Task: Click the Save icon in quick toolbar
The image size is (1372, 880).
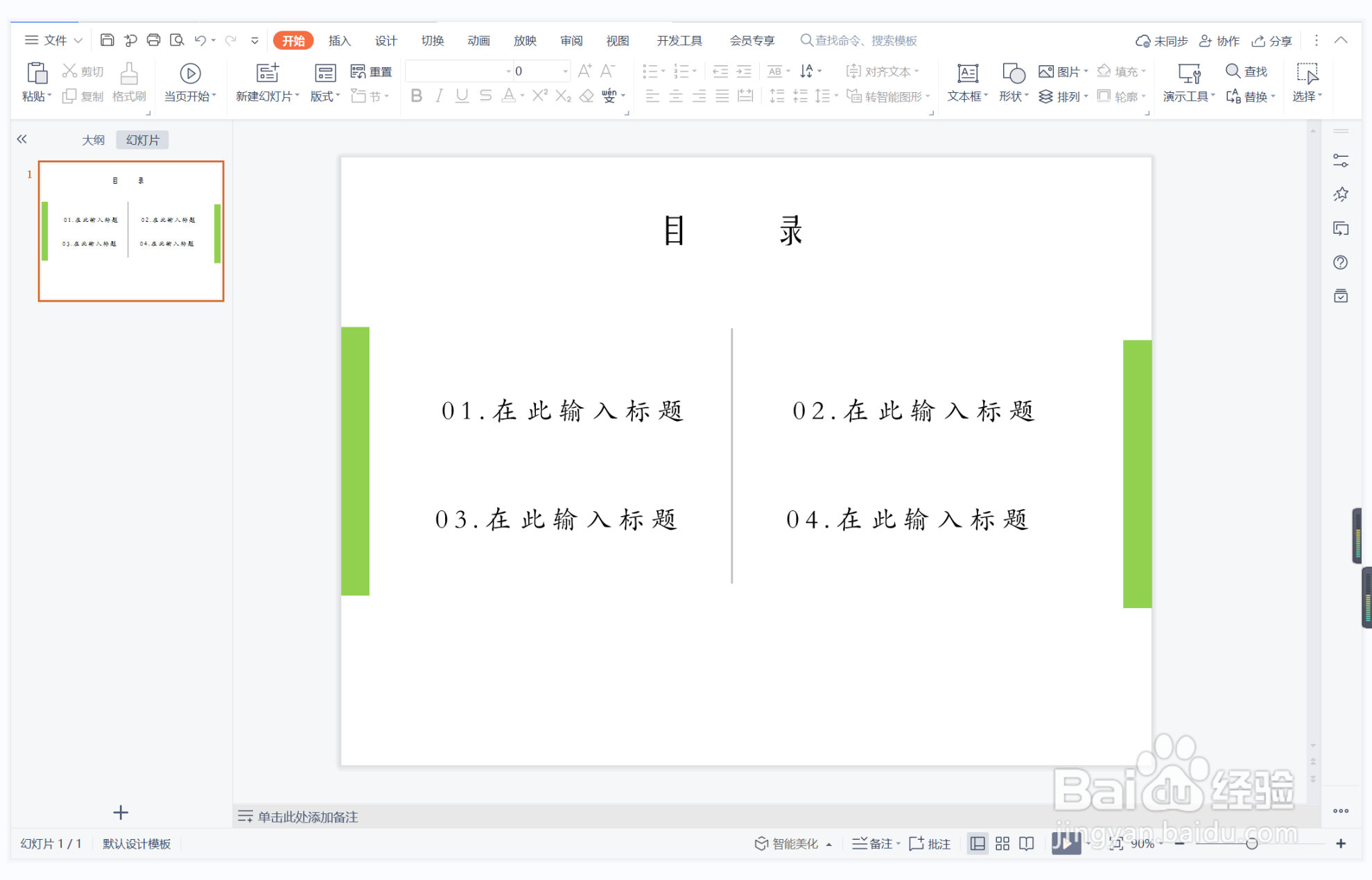Action: tap(107, 40)
